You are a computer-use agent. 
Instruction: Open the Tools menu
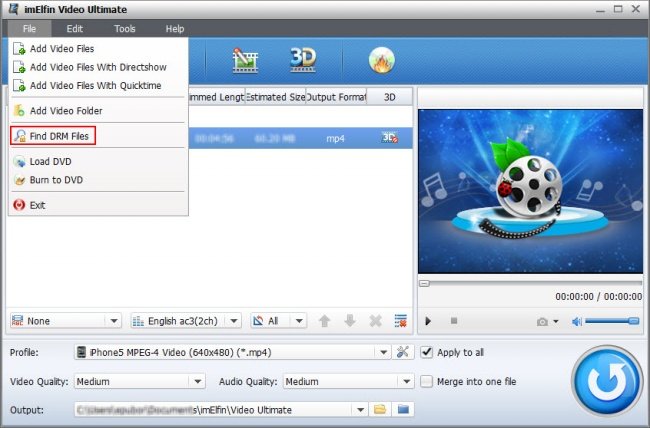(x=125, y=29)
